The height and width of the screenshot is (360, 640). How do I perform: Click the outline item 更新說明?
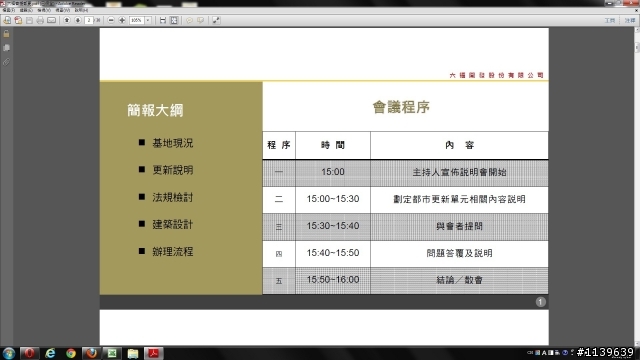173,170
